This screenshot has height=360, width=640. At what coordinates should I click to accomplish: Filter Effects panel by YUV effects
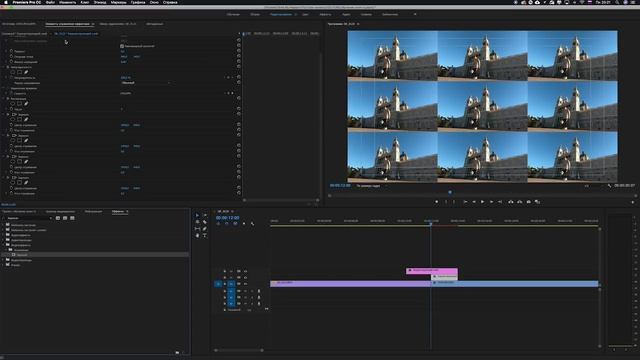click(72, 218)
